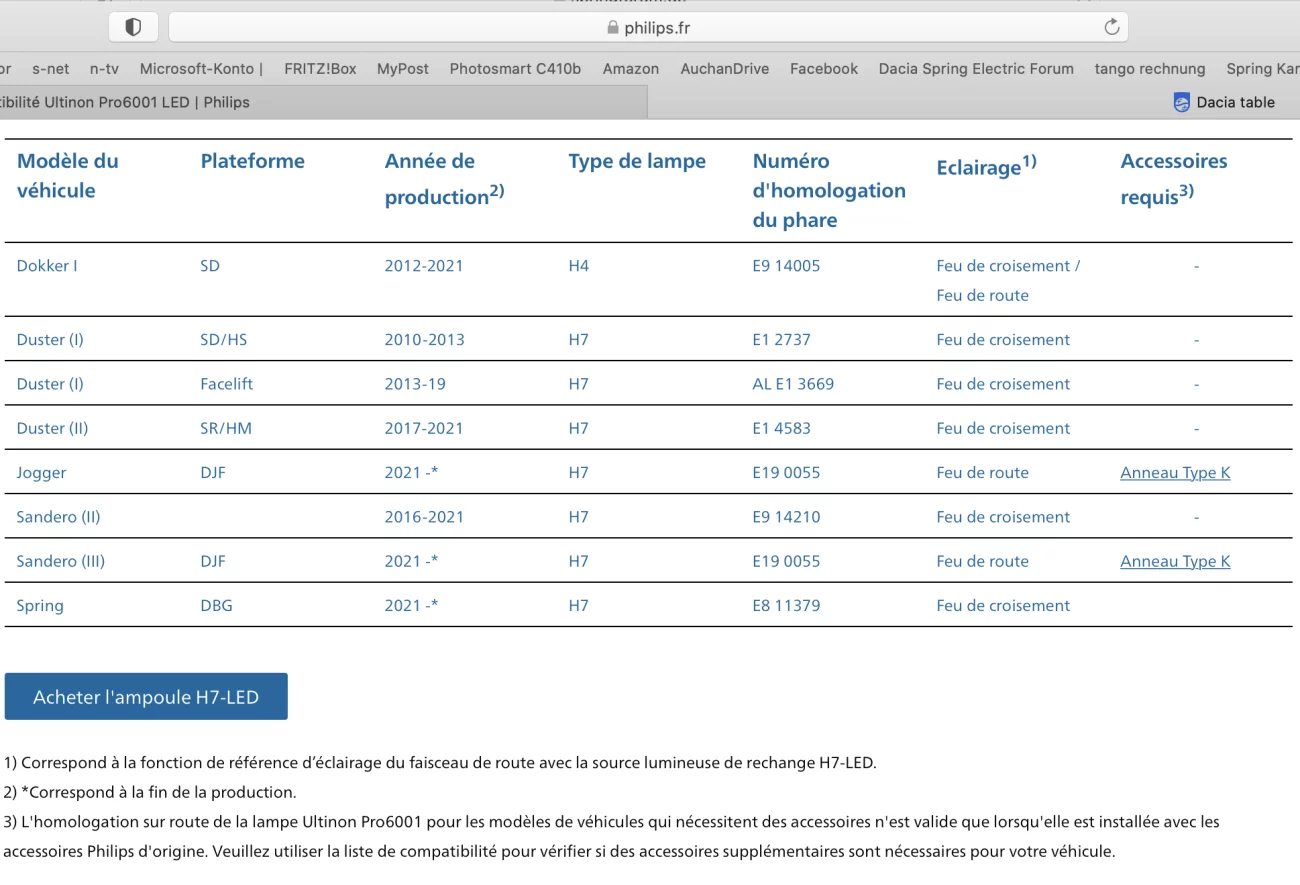Click the DBG platform cell
The width and height of the screenshot is (1300, 885).
(x=216, y=605)
